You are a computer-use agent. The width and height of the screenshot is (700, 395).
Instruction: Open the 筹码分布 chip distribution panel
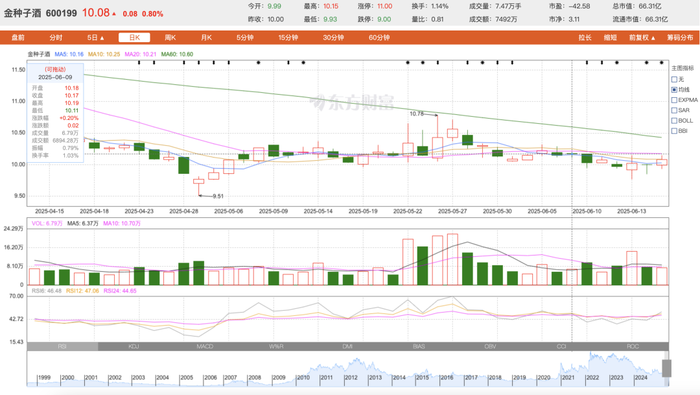(x=680, y=37)
